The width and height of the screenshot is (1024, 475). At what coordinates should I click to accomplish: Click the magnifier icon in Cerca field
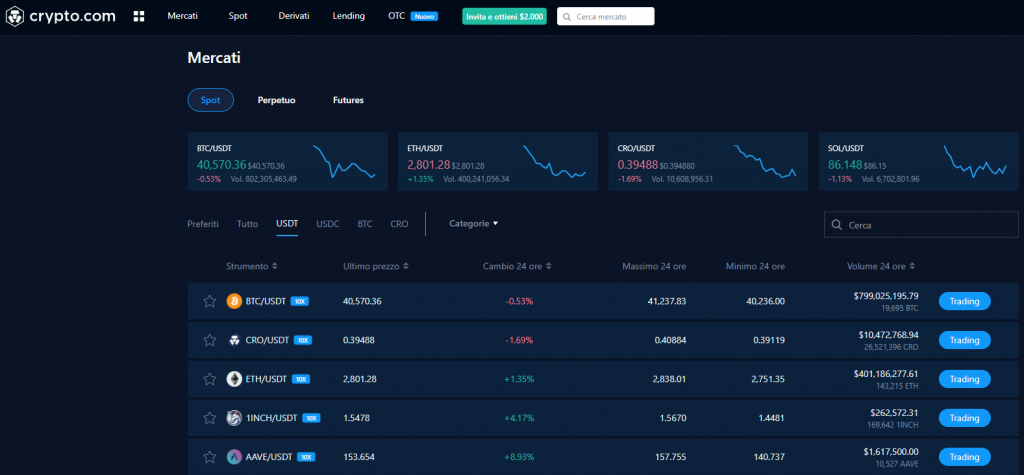836,225
